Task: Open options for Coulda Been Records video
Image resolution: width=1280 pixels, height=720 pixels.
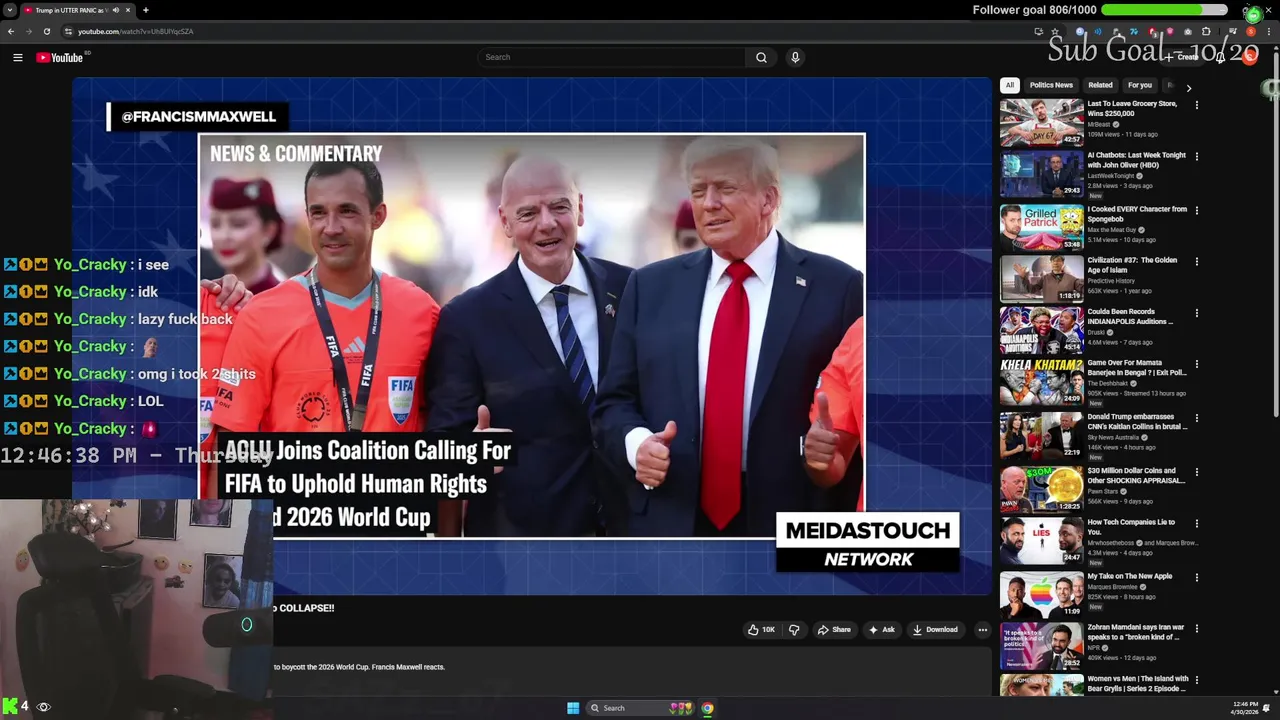Action: point(1196,313)
